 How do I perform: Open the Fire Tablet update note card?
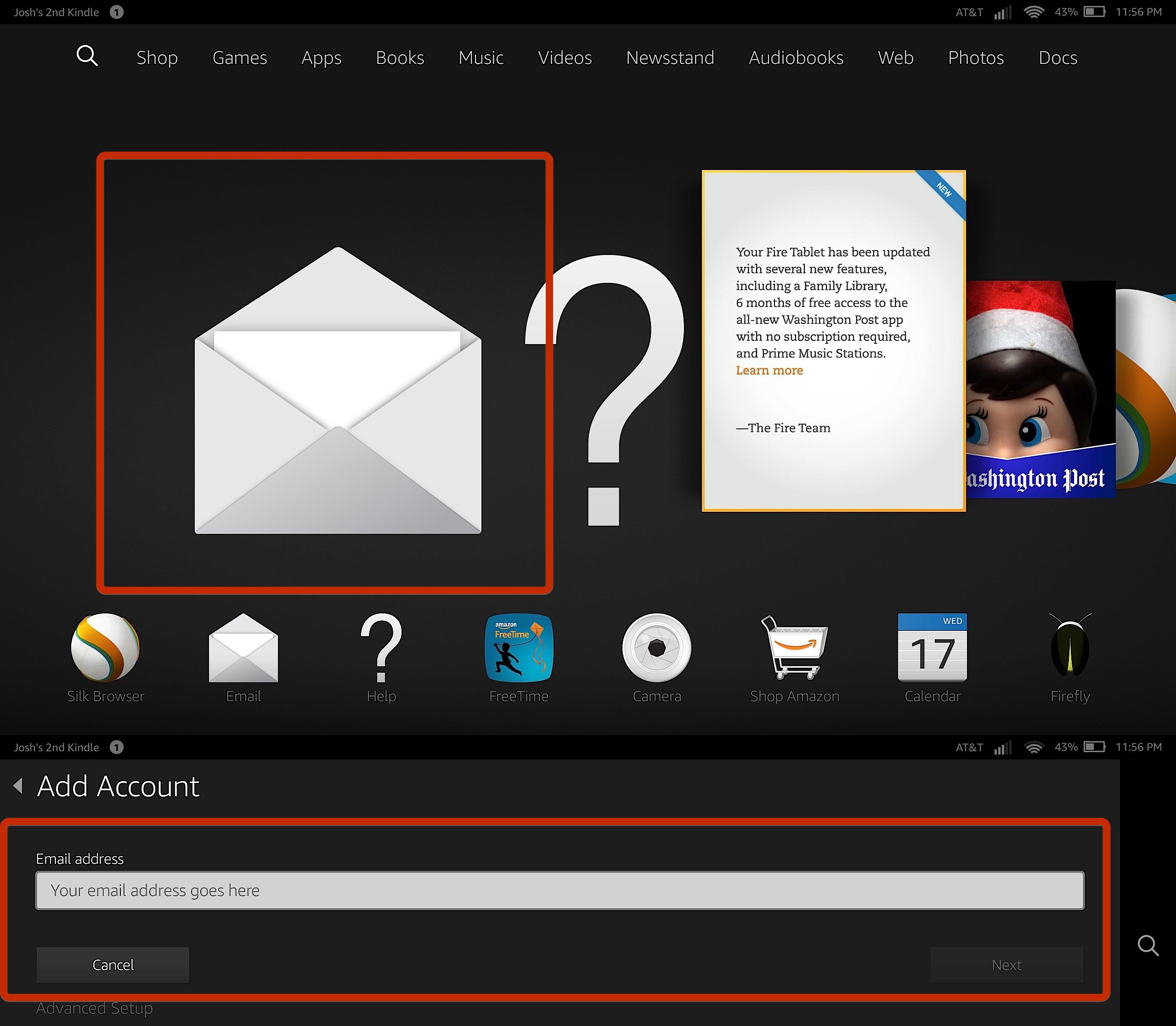(834, 340)
